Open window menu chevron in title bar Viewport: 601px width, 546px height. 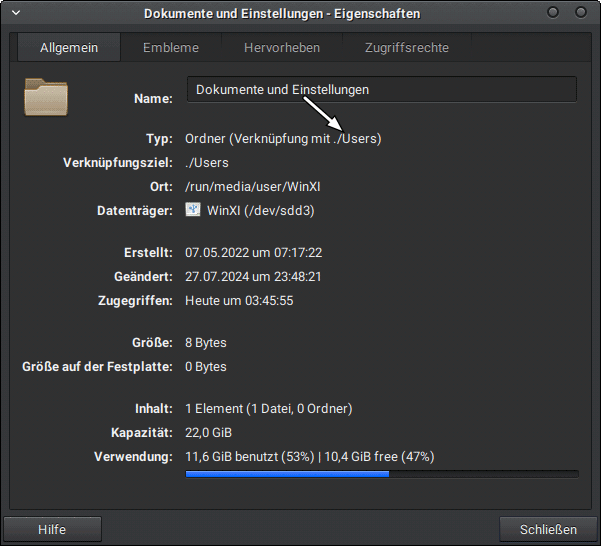pos(16,13)
